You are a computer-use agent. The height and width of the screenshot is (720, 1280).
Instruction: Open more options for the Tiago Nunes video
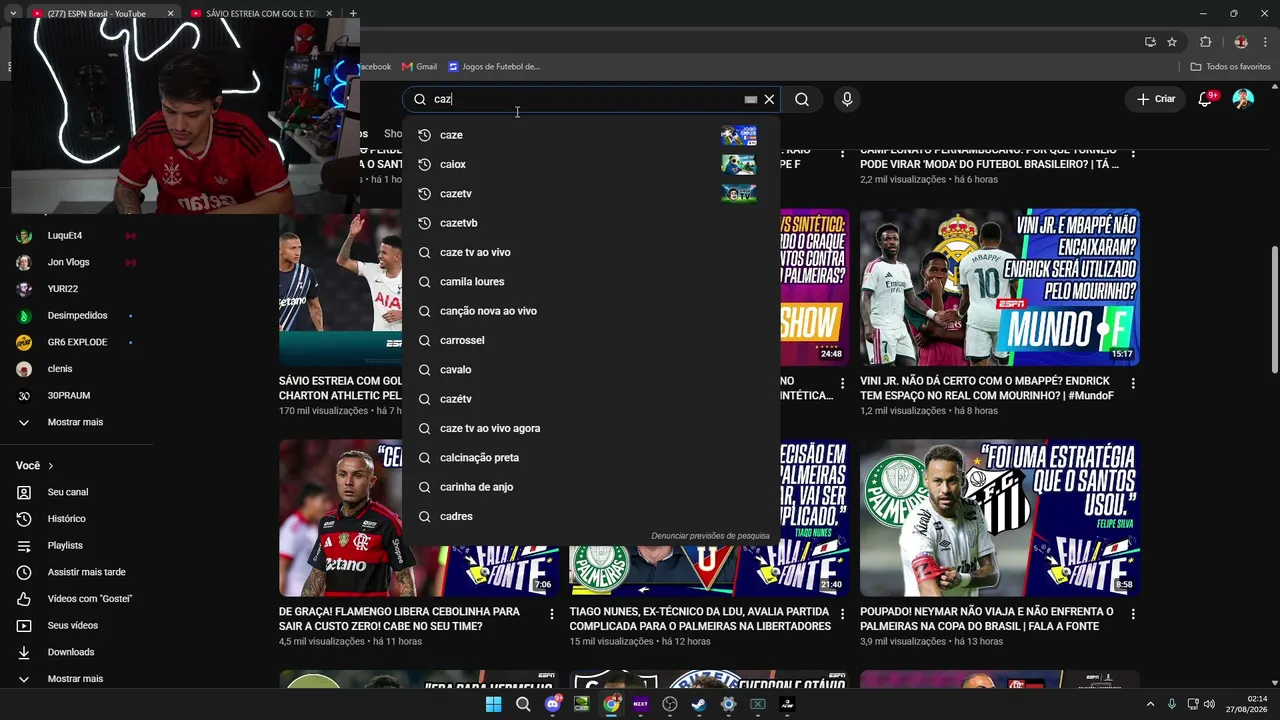[842, 614]
